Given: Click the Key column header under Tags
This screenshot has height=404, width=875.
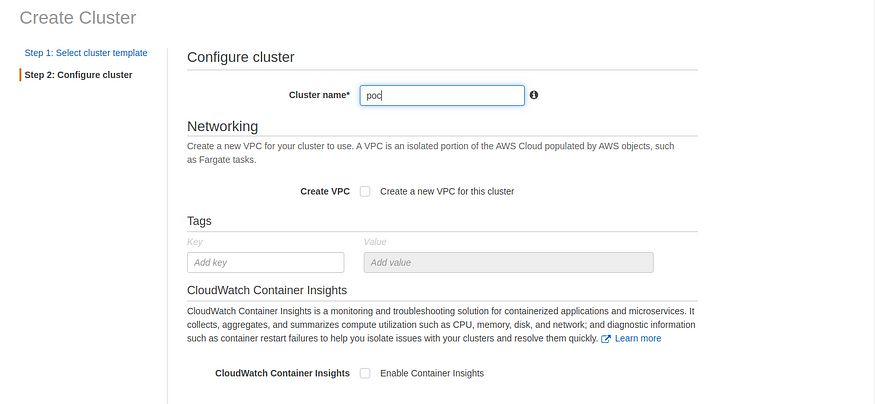Looking at the screenshot, I should tap(194, 242).
